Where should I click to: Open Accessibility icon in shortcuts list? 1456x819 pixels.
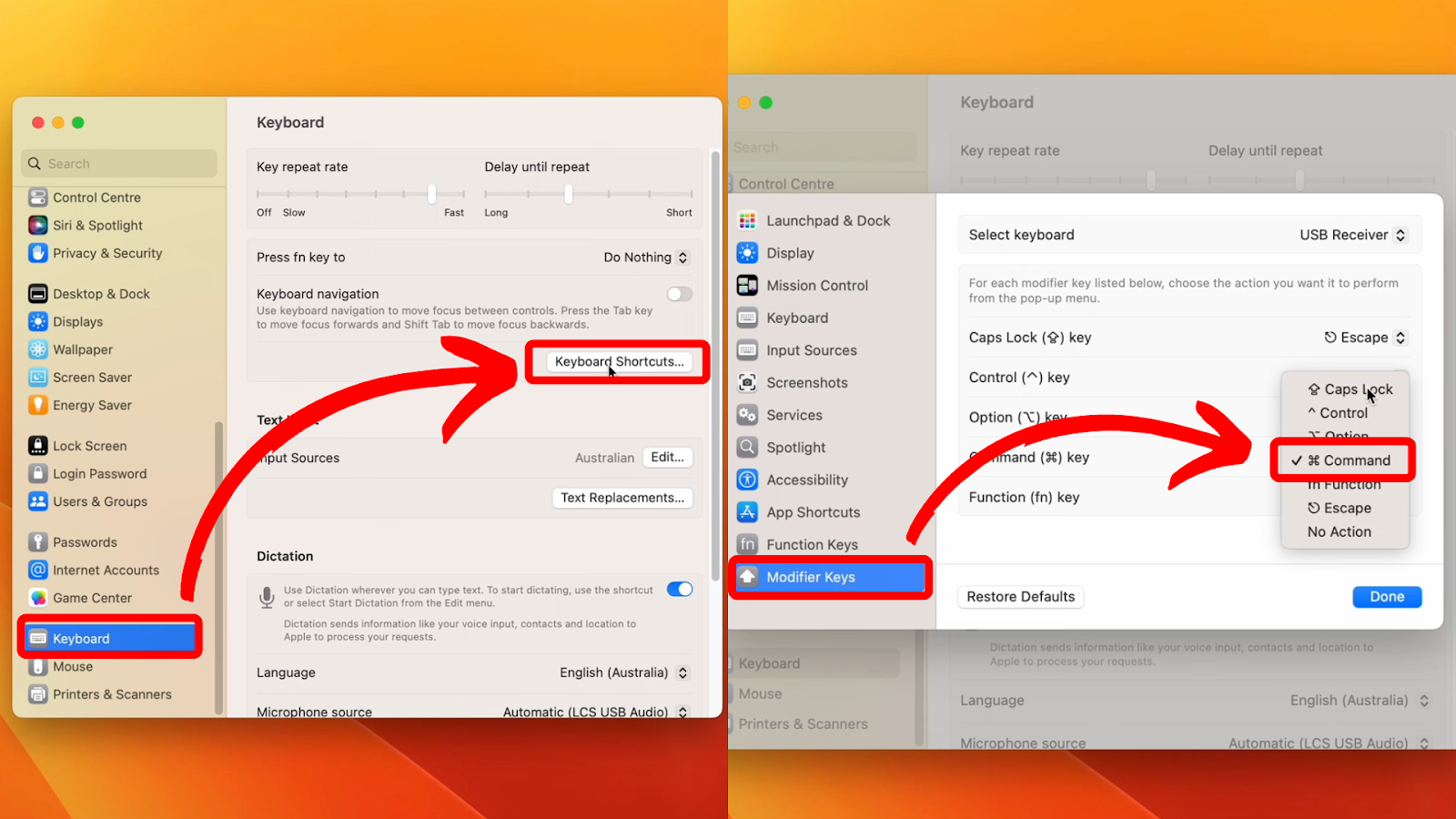[747, 480]
